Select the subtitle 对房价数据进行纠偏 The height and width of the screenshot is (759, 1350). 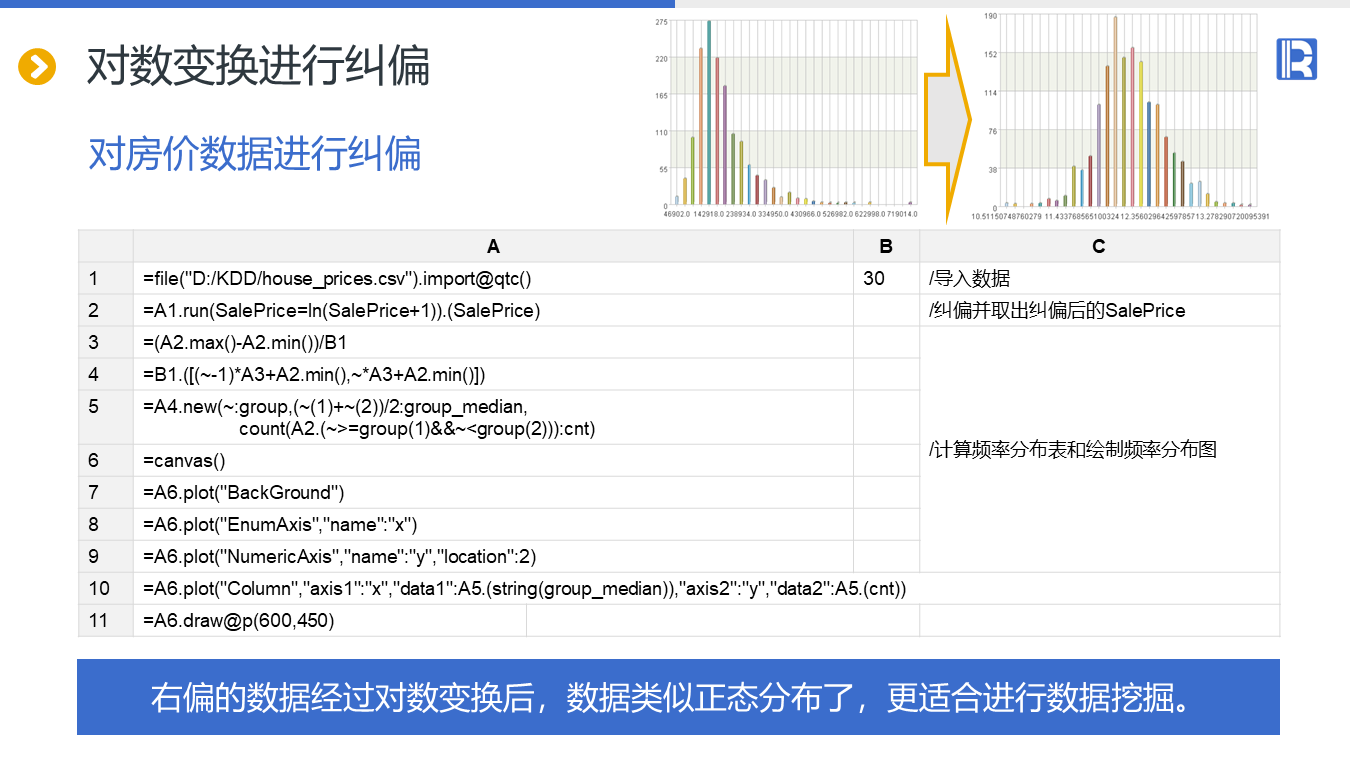click(255, 154)
